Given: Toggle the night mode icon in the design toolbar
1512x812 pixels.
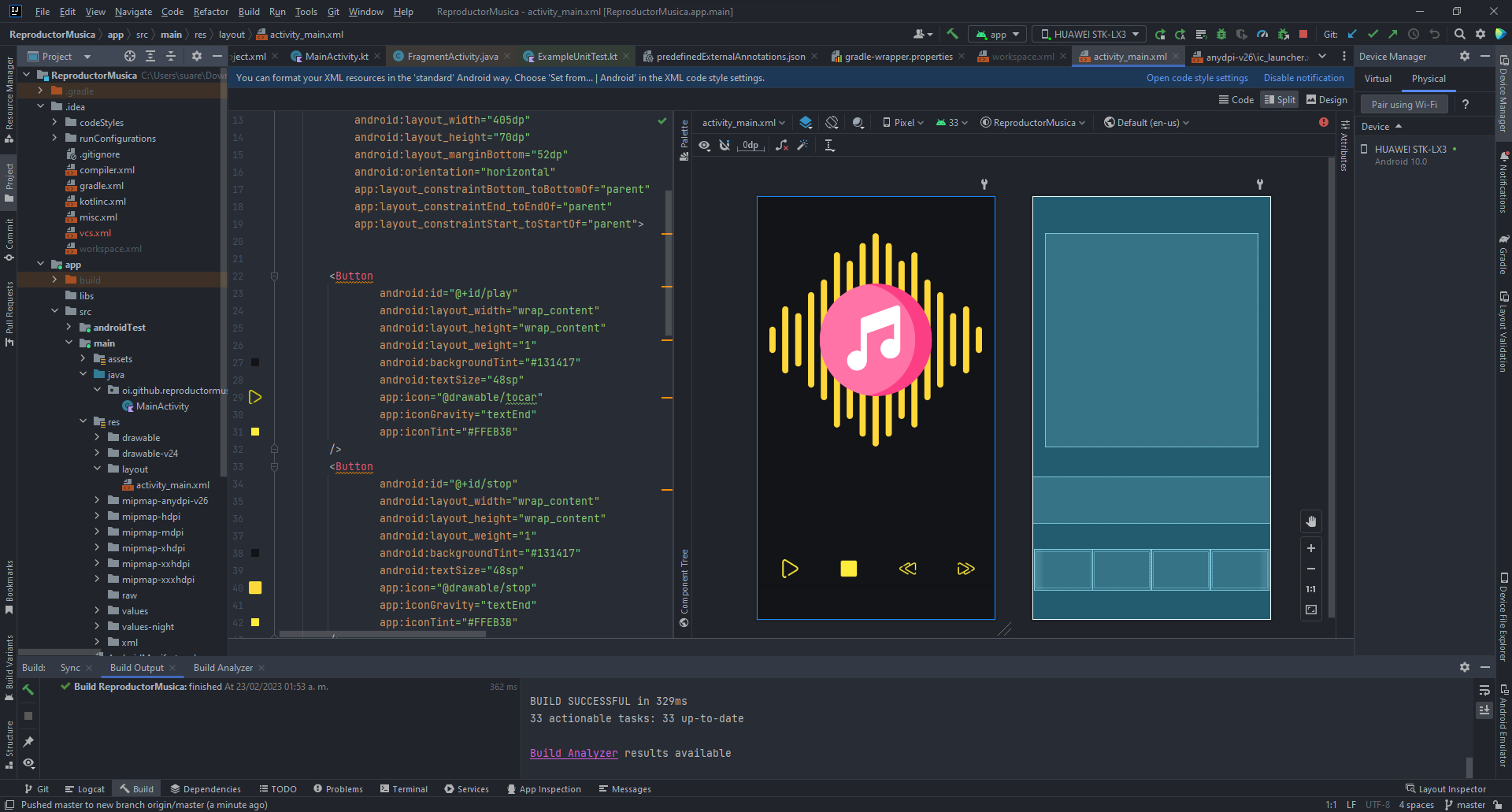Looking at the screenshot, I should [858, 122].
